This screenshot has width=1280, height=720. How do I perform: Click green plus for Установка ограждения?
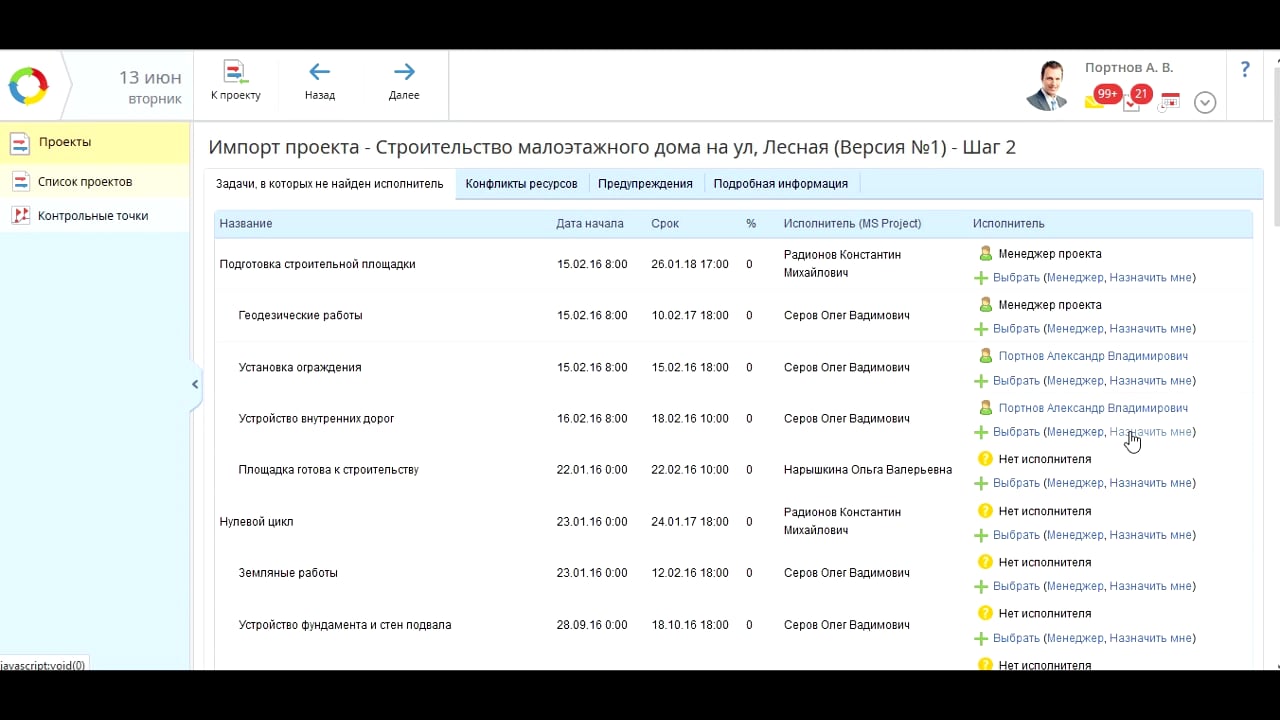point(981,381)
